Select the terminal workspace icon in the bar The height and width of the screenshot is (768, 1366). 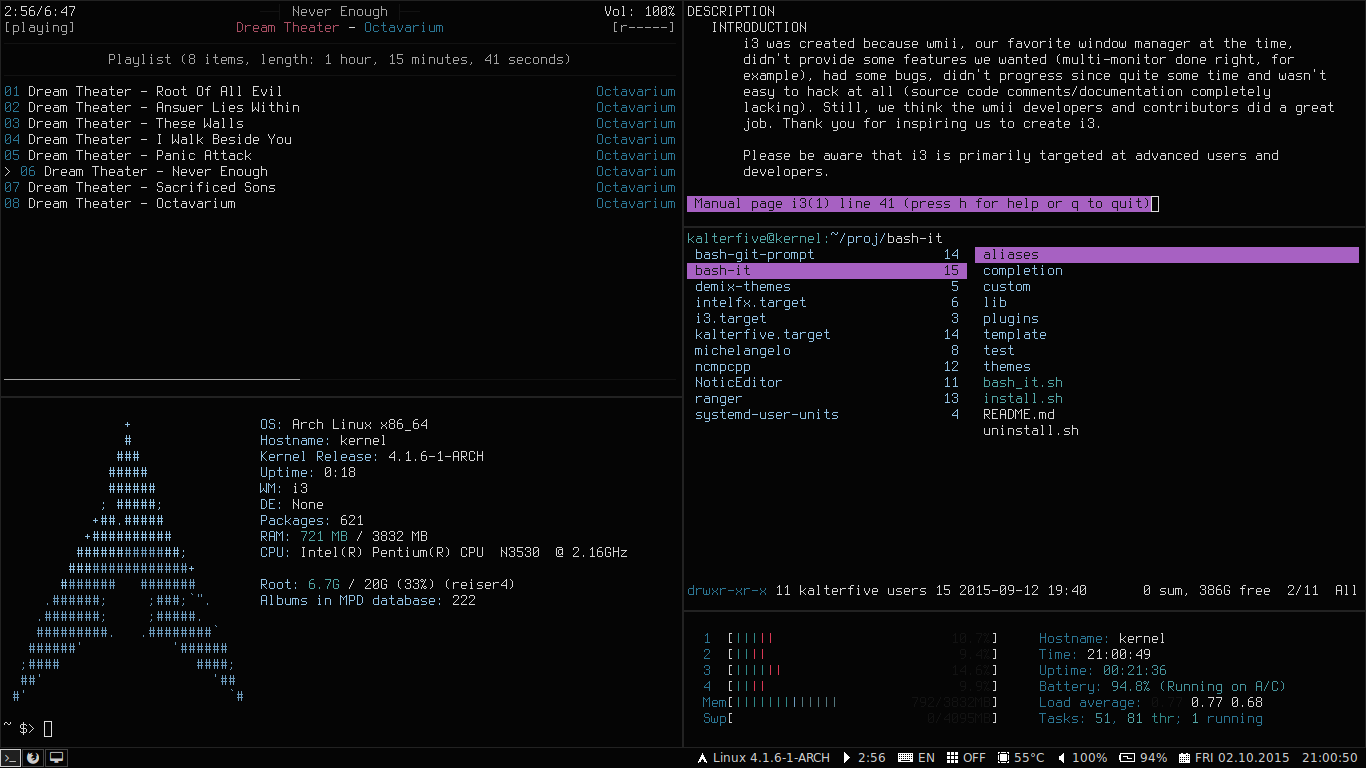point(10,758)
